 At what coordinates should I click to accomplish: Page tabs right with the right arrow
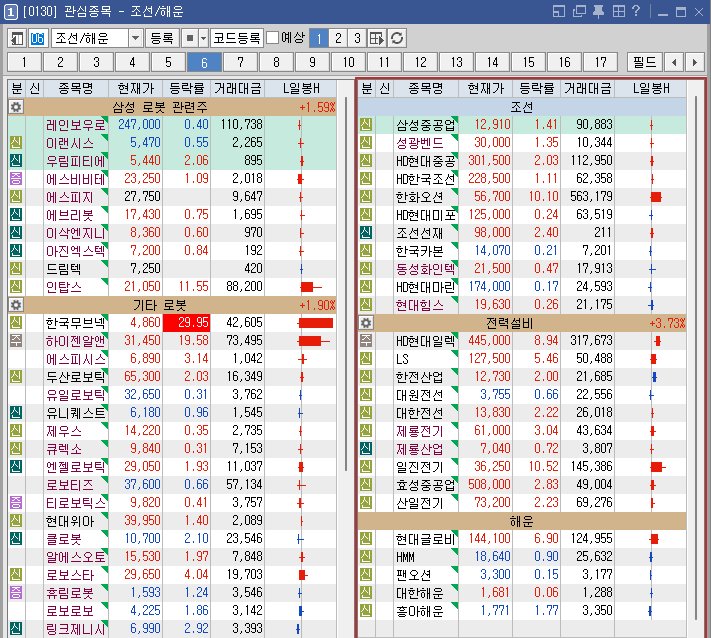click(x=695, y=62)
